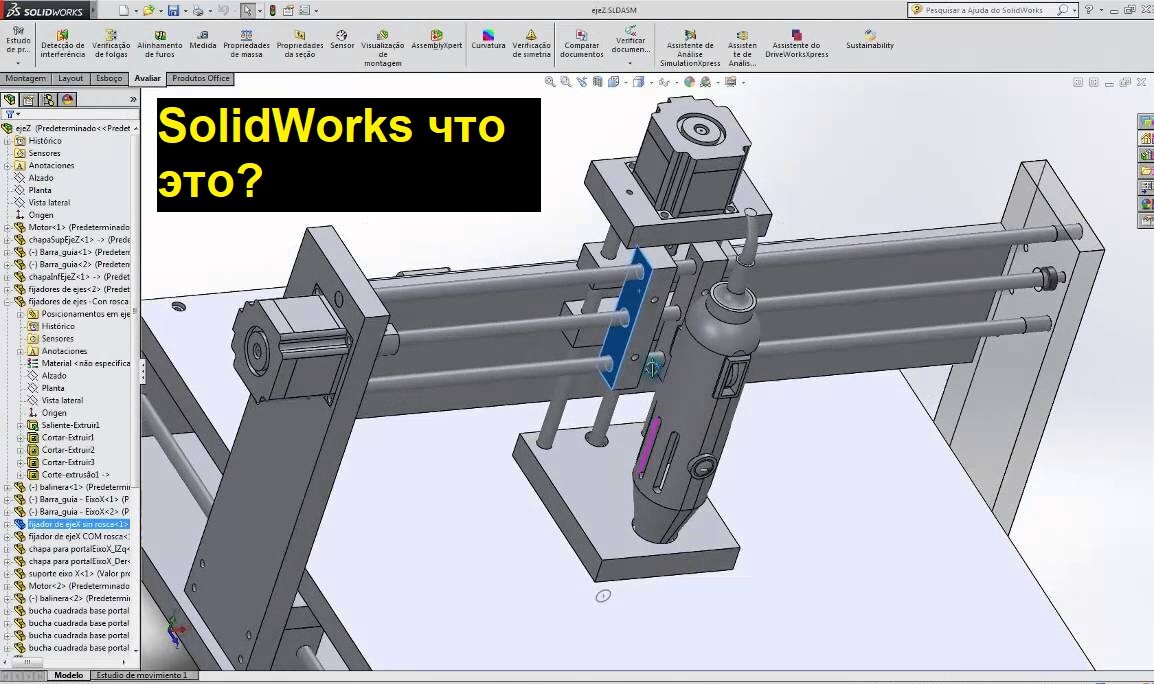Select ejeZ root assembly in tree

[x=72, y=128]
